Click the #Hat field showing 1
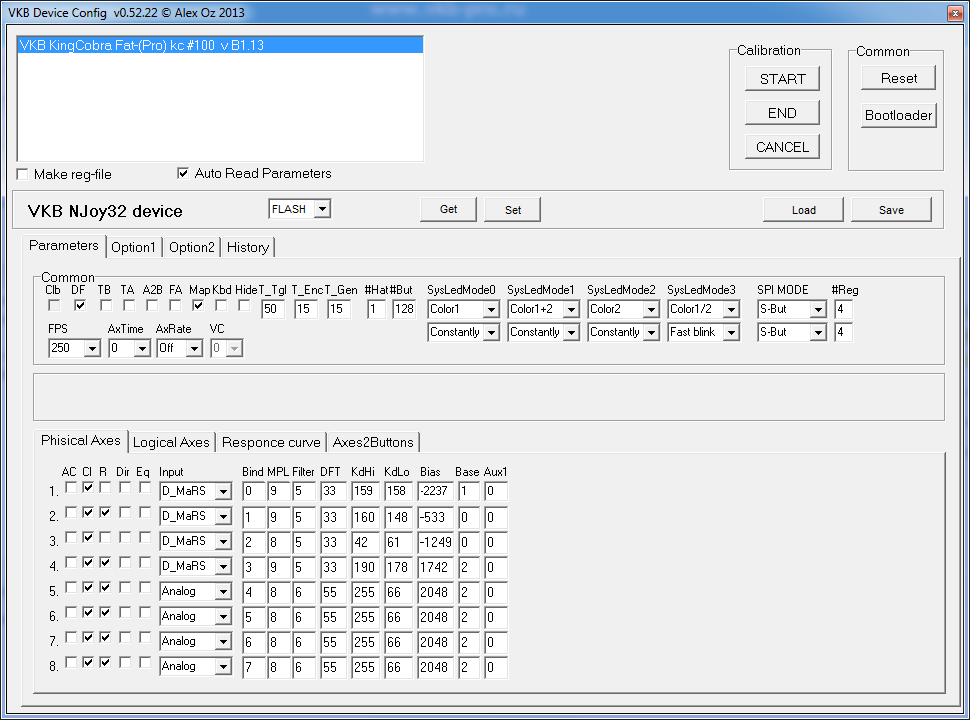970x720 pixels. click(x=376, y=309)
